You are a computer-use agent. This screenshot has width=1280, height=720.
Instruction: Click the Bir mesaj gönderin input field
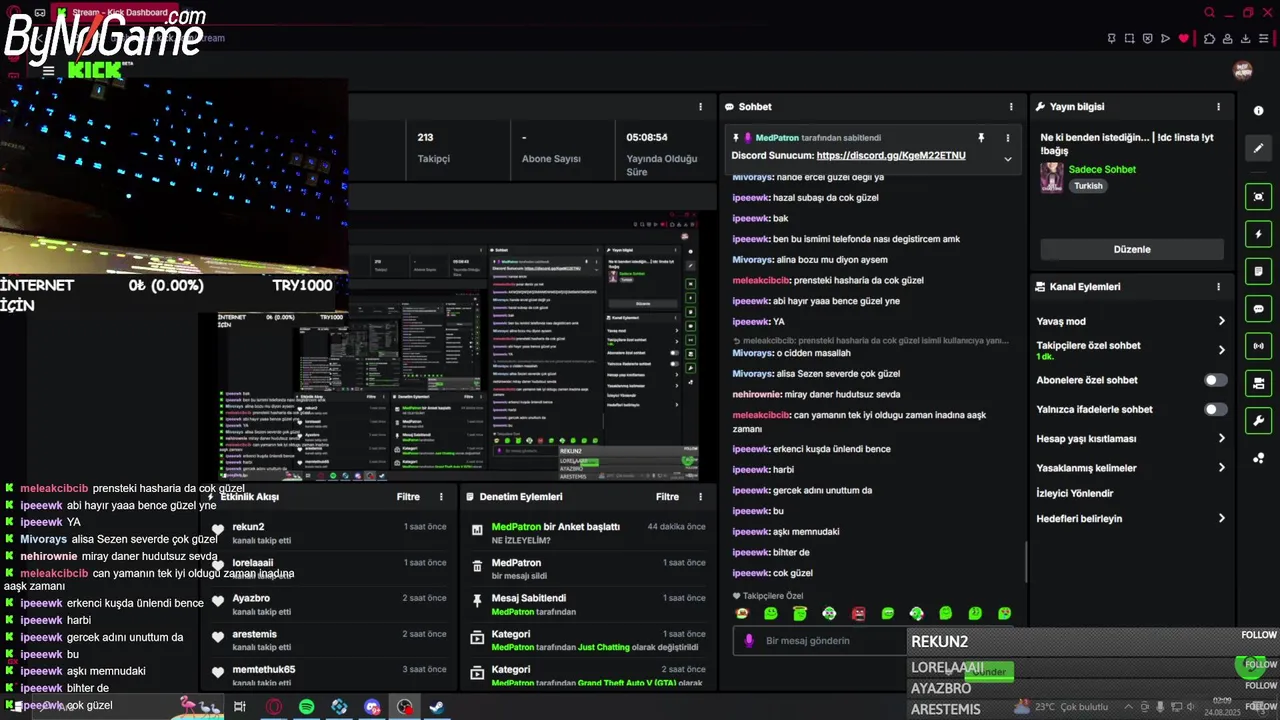[820, 641]
